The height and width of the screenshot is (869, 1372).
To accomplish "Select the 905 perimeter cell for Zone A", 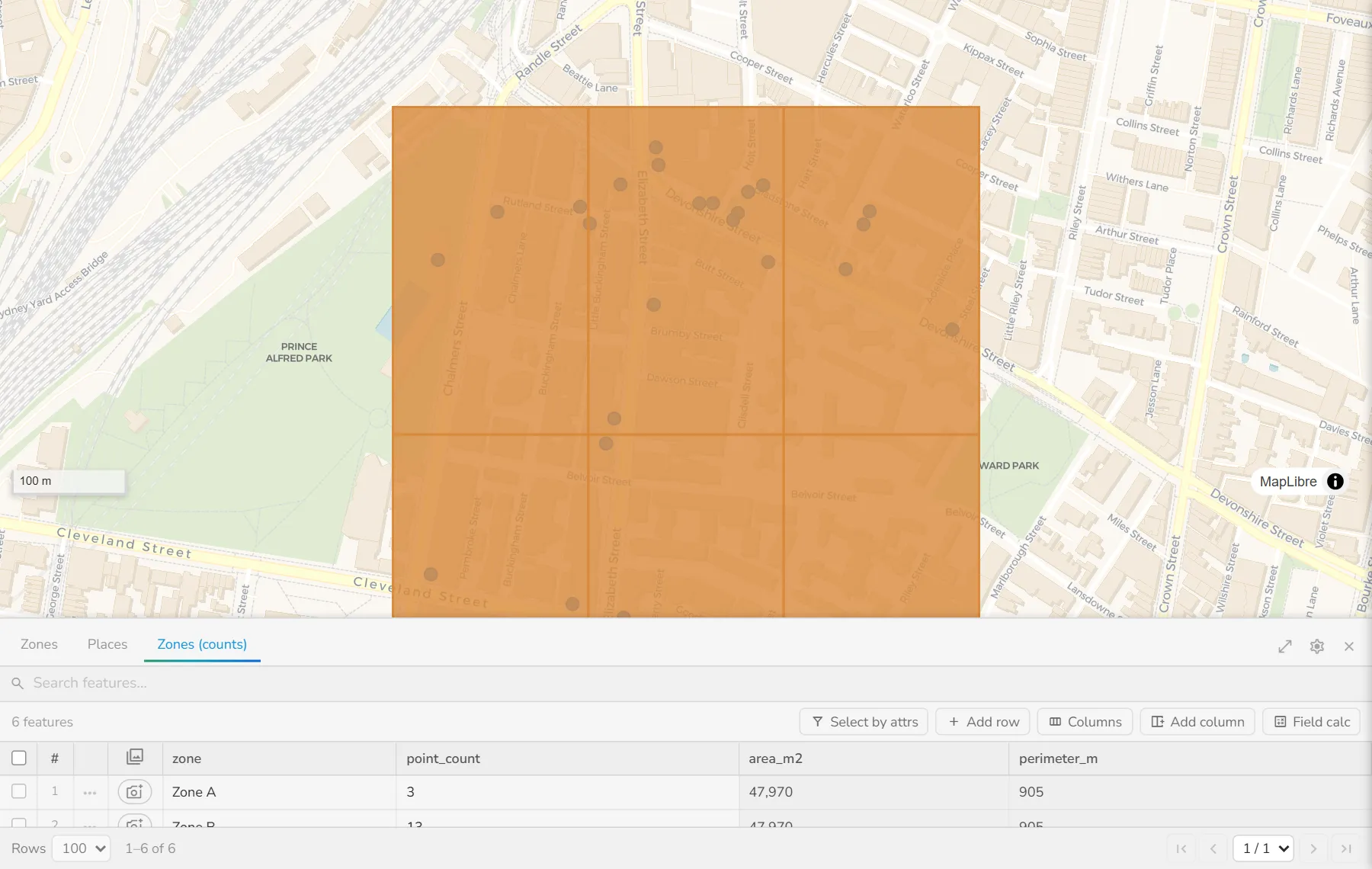I will (1191, 792).
